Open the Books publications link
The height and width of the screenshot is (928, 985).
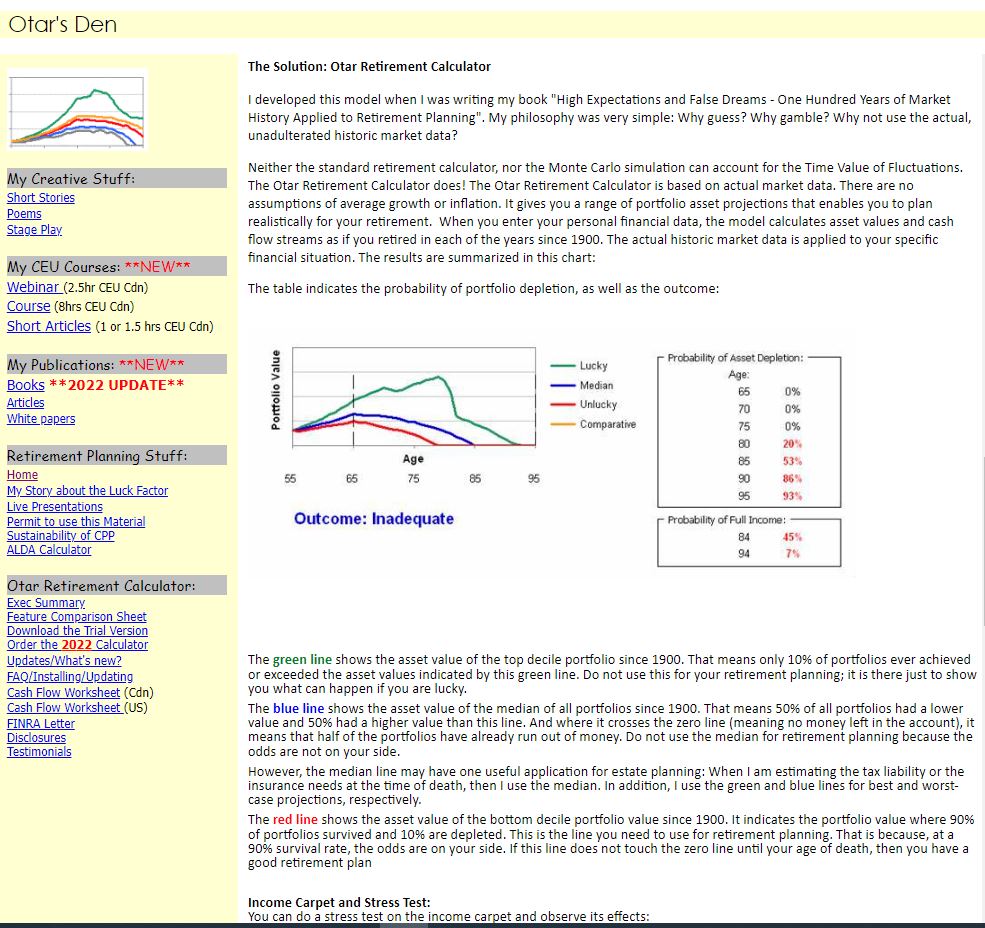point(26,385)
